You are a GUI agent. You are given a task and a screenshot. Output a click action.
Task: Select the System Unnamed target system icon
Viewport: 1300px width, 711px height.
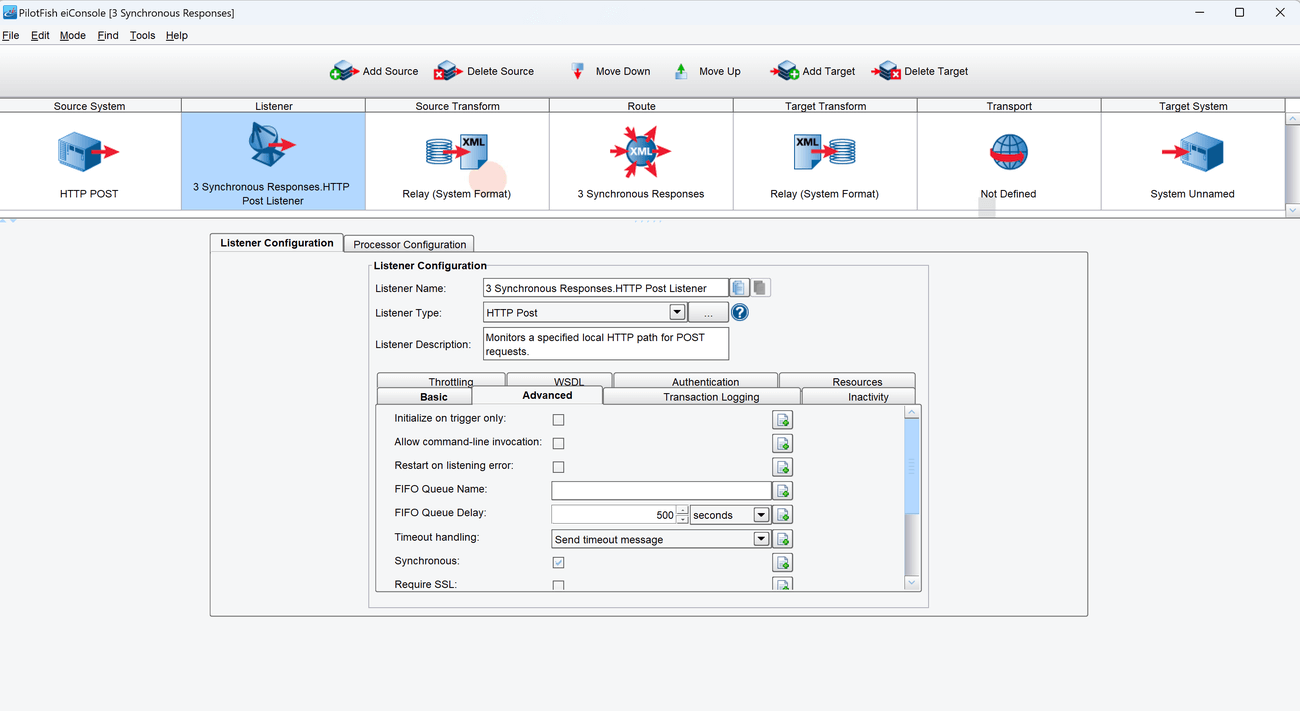coord(1192,152)
